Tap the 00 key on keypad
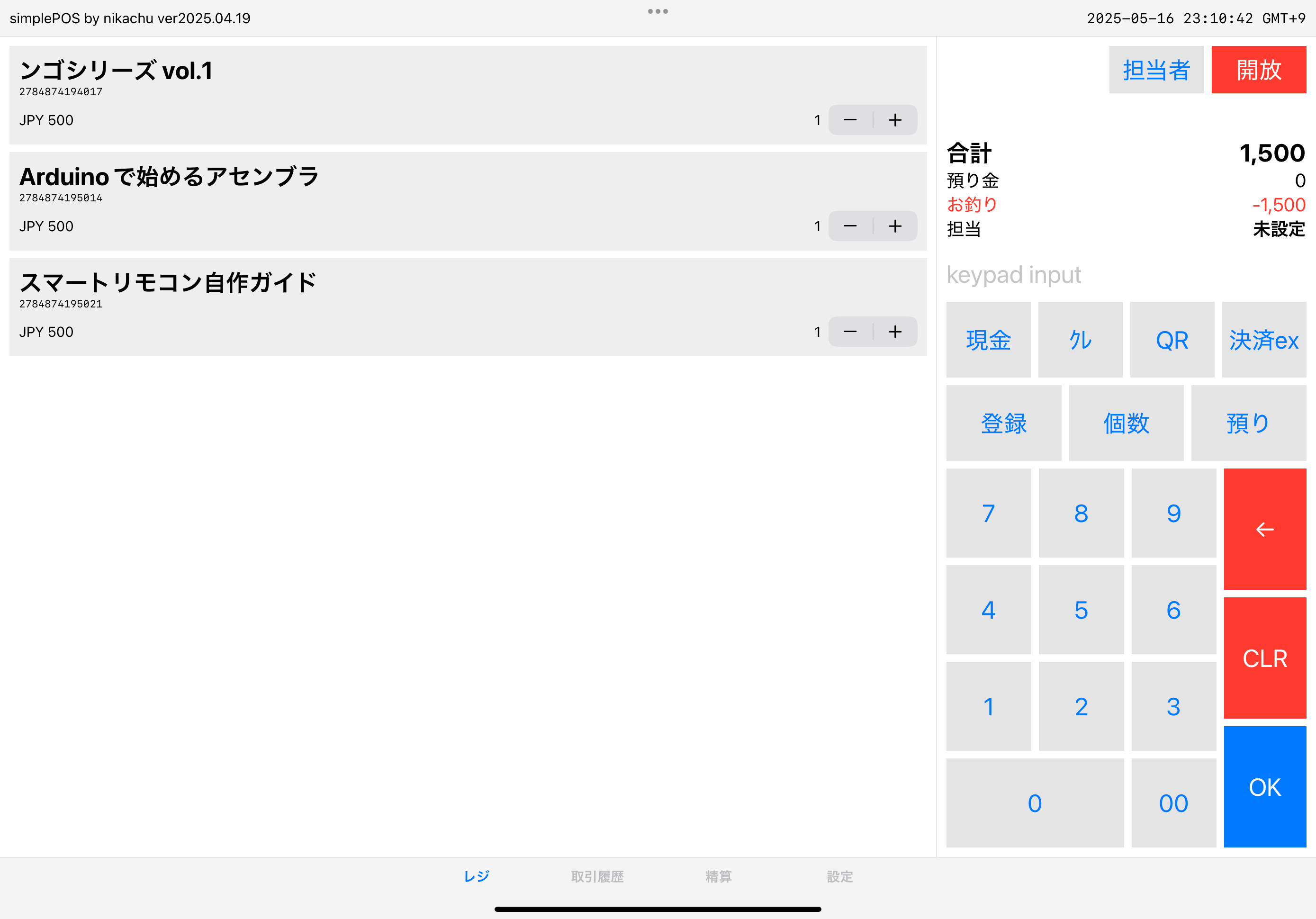Image resolution: width=1316 pixels, height=919 pixels. pos(1173,802)
